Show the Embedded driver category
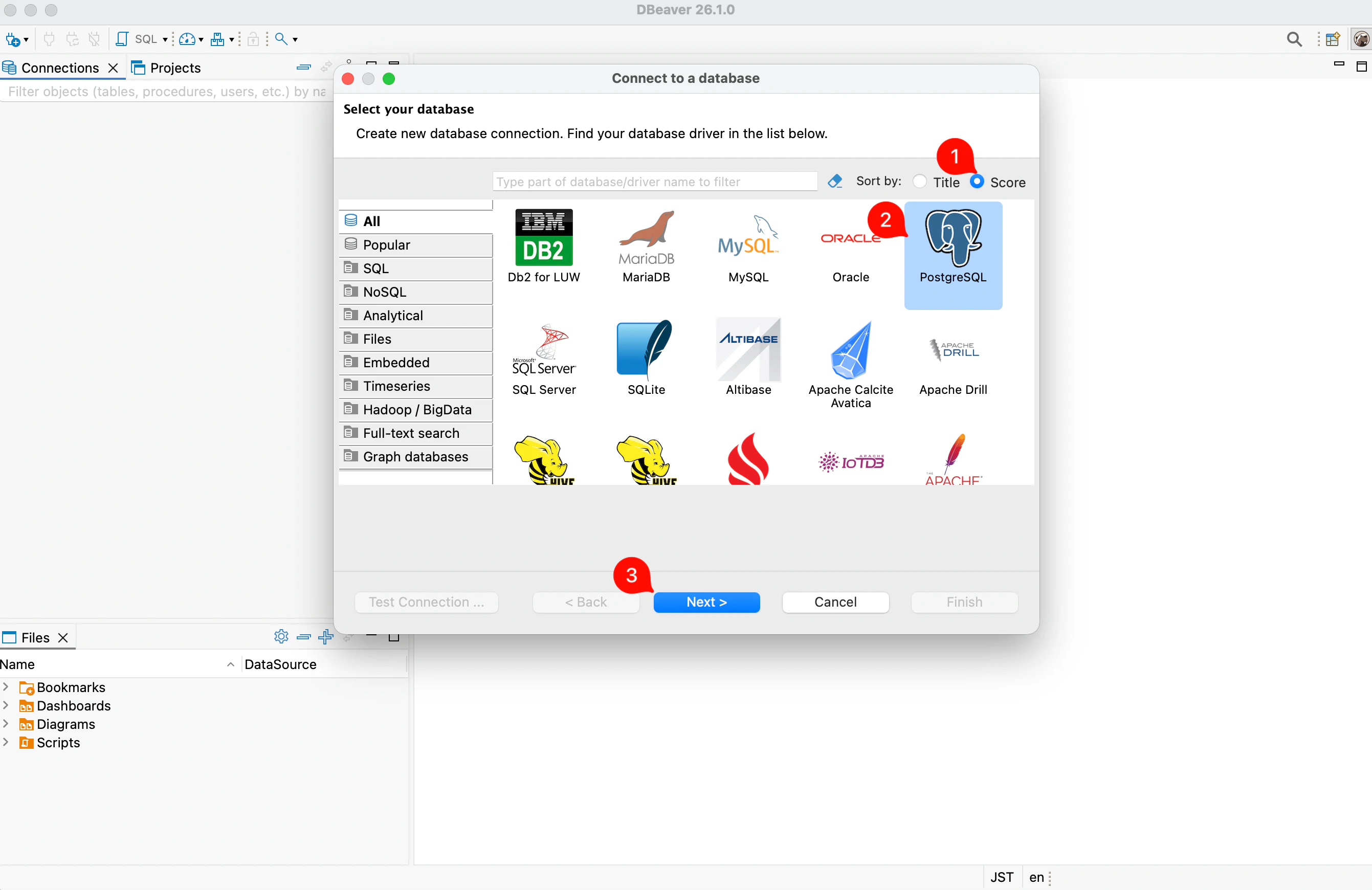 pyautogui.click(x=415, y=363)
